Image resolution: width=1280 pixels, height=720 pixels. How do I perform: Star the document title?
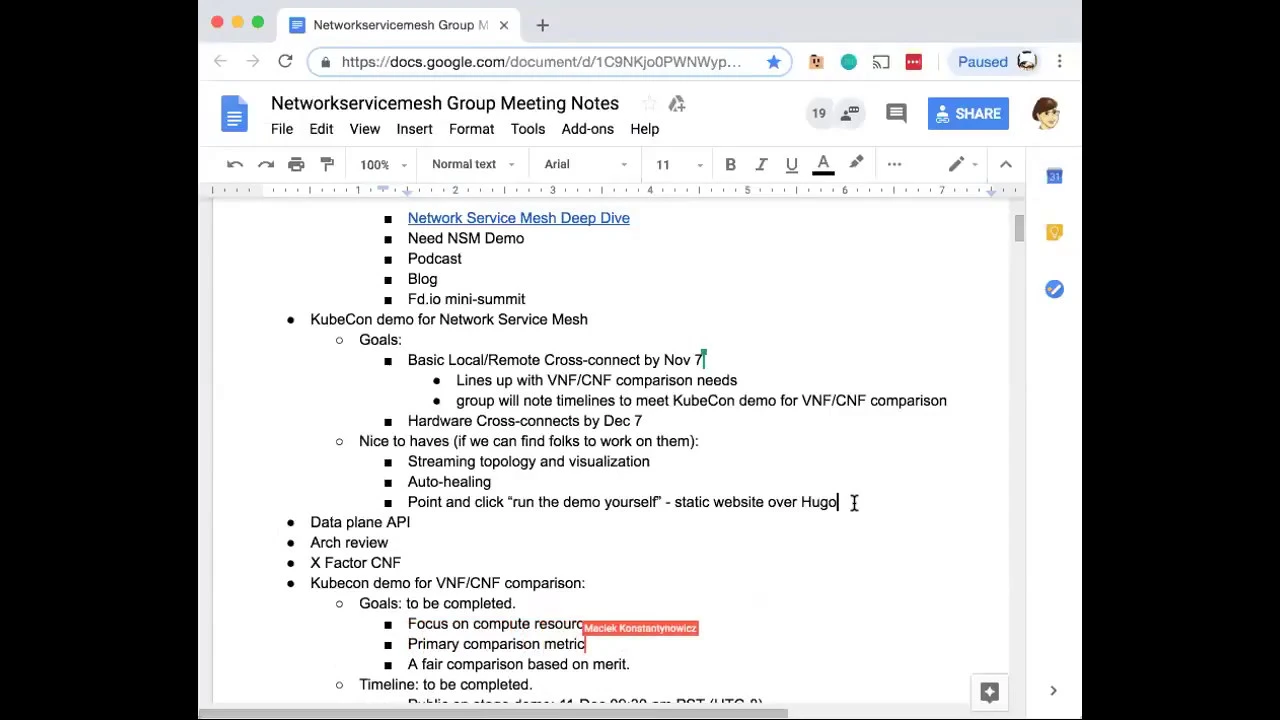point(649,103)
